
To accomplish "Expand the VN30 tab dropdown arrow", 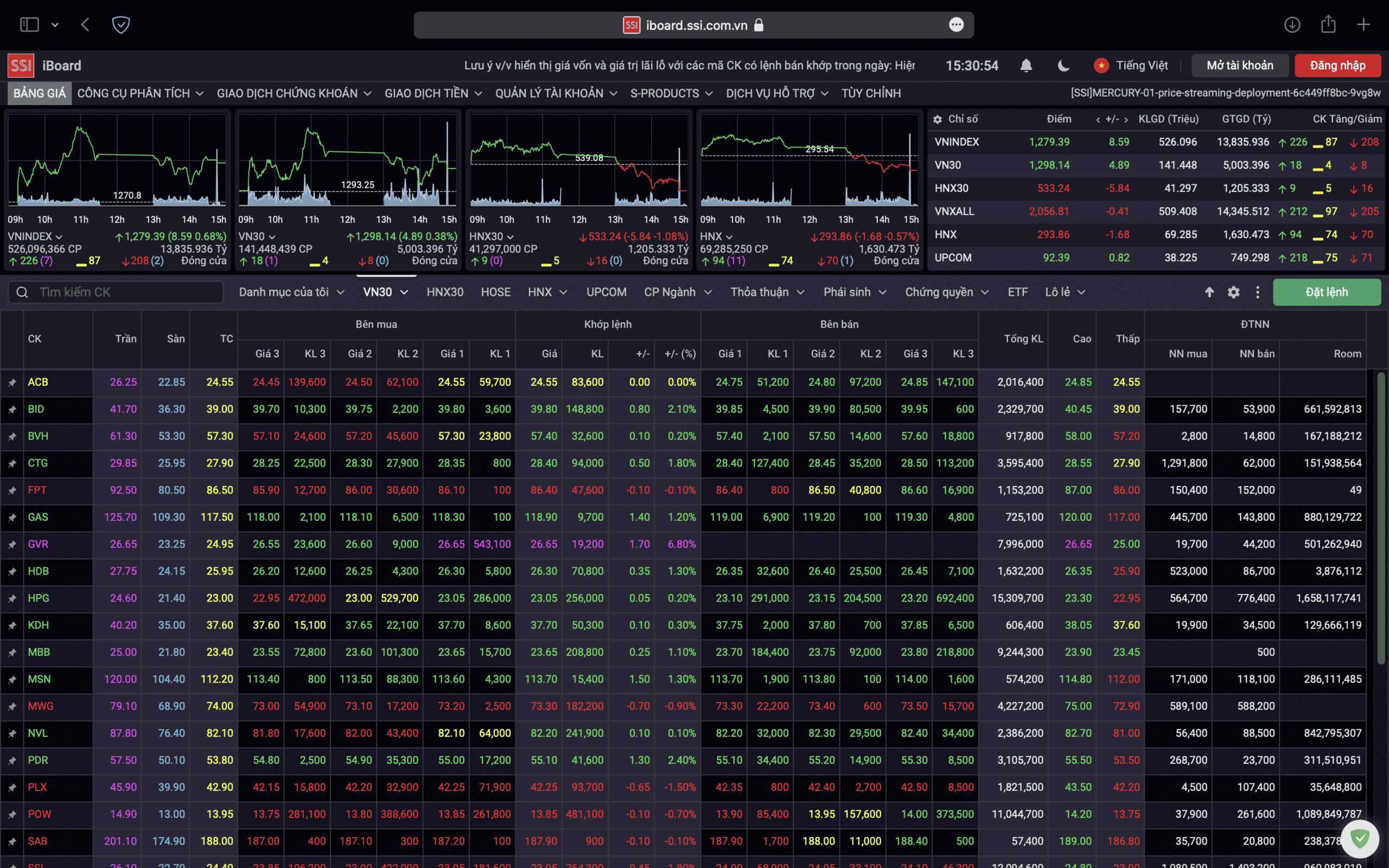I will (x=404, y=292).
